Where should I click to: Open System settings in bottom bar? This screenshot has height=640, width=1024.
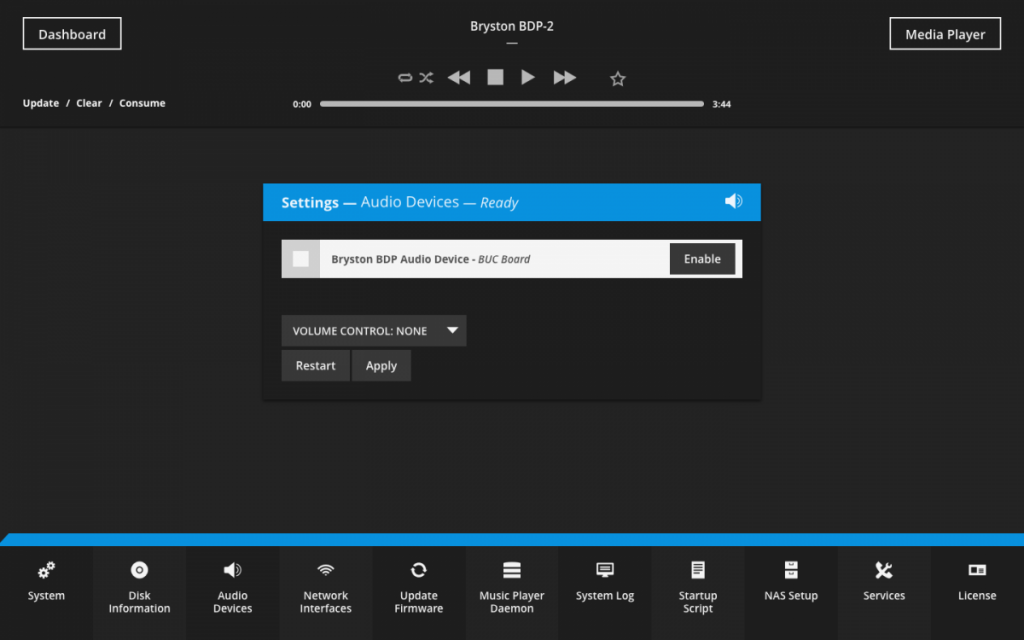coord(46,593)
